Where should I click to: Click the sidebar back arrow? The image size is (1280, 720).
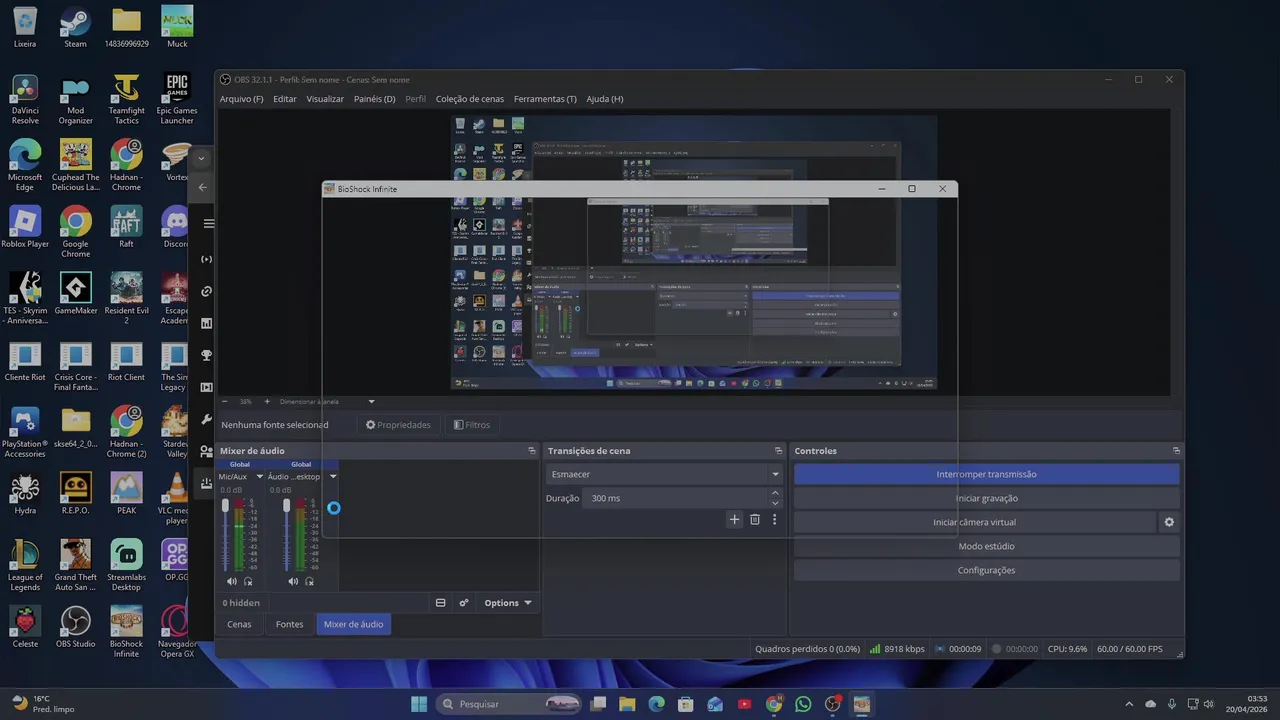[x=203, y=187]
